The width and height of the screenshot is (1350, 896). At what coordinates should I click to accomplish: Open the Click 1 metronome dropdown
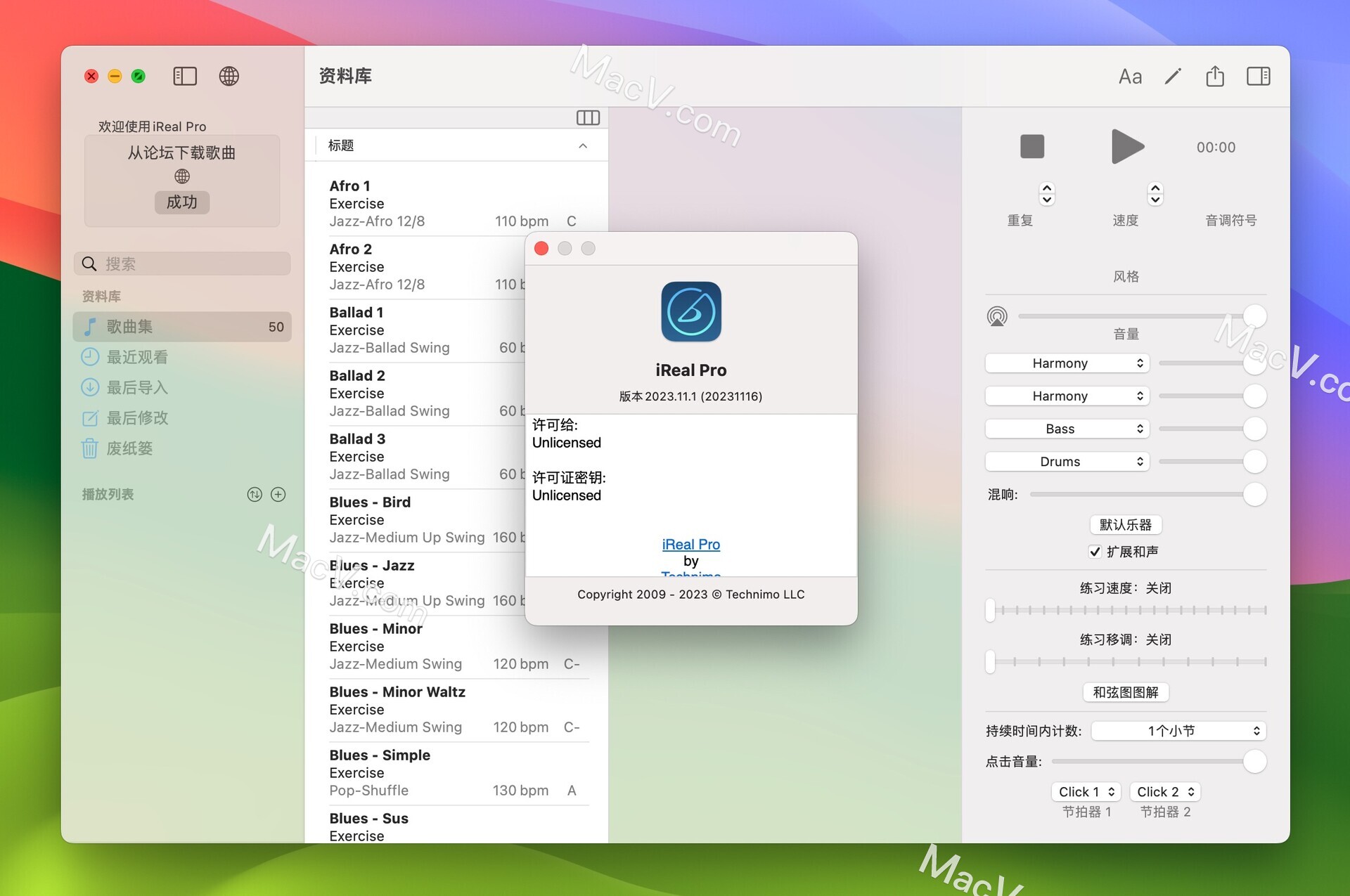coord(1086,792)
